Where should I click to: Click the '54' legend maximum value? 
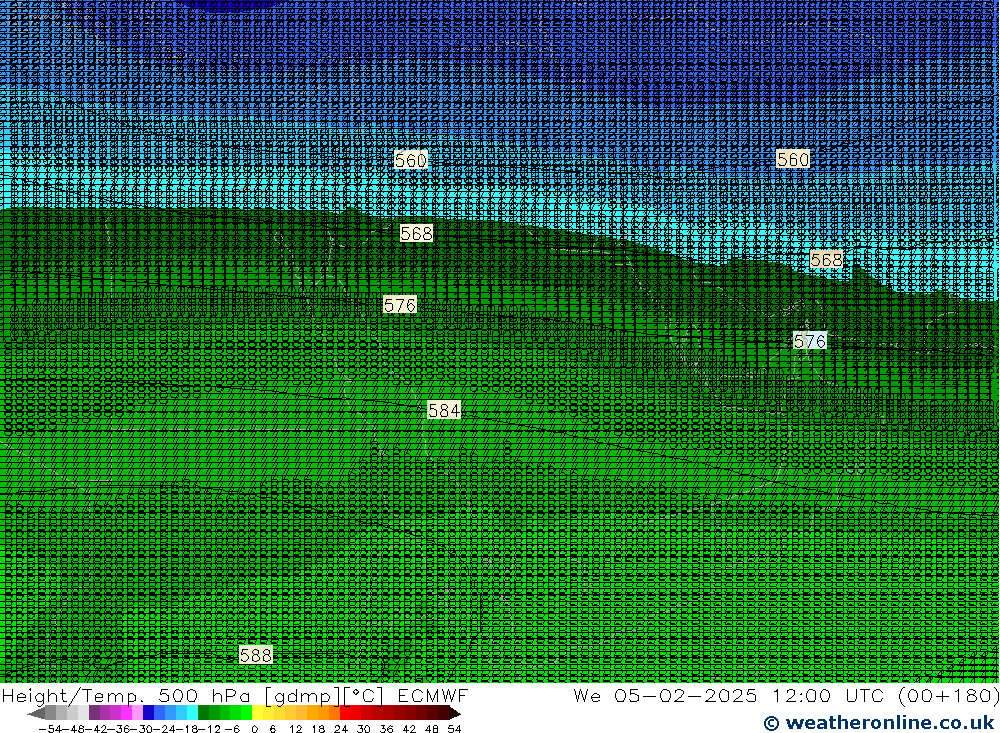pos(454,729)
